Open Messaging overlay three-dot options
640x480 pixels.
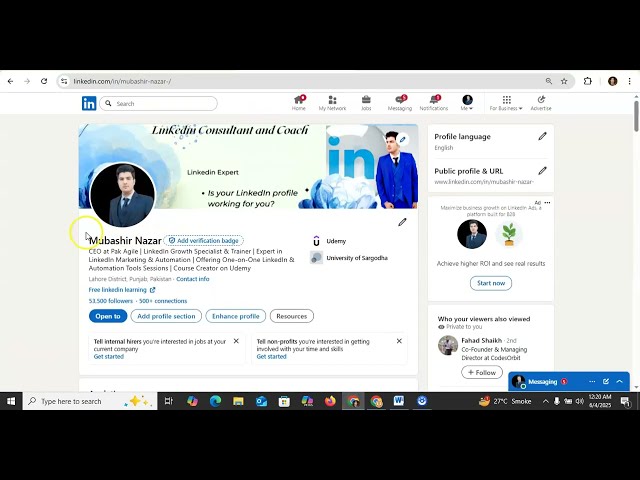pos(592,382)
